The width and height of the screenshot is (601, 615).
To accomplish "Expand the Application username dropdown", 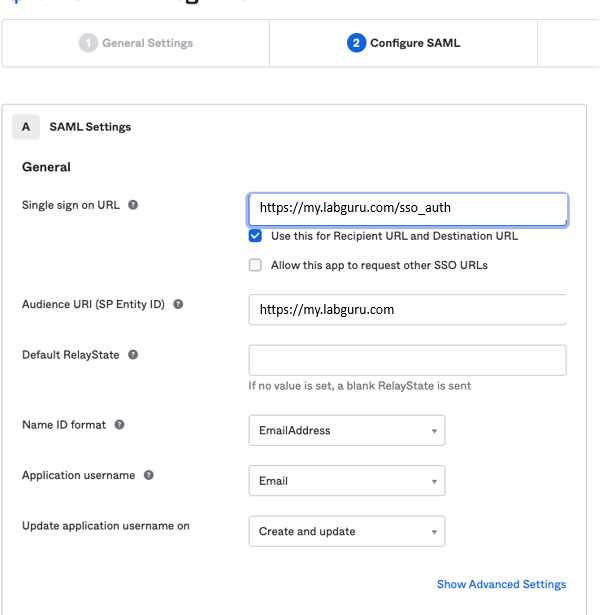I will click(346, 481).
